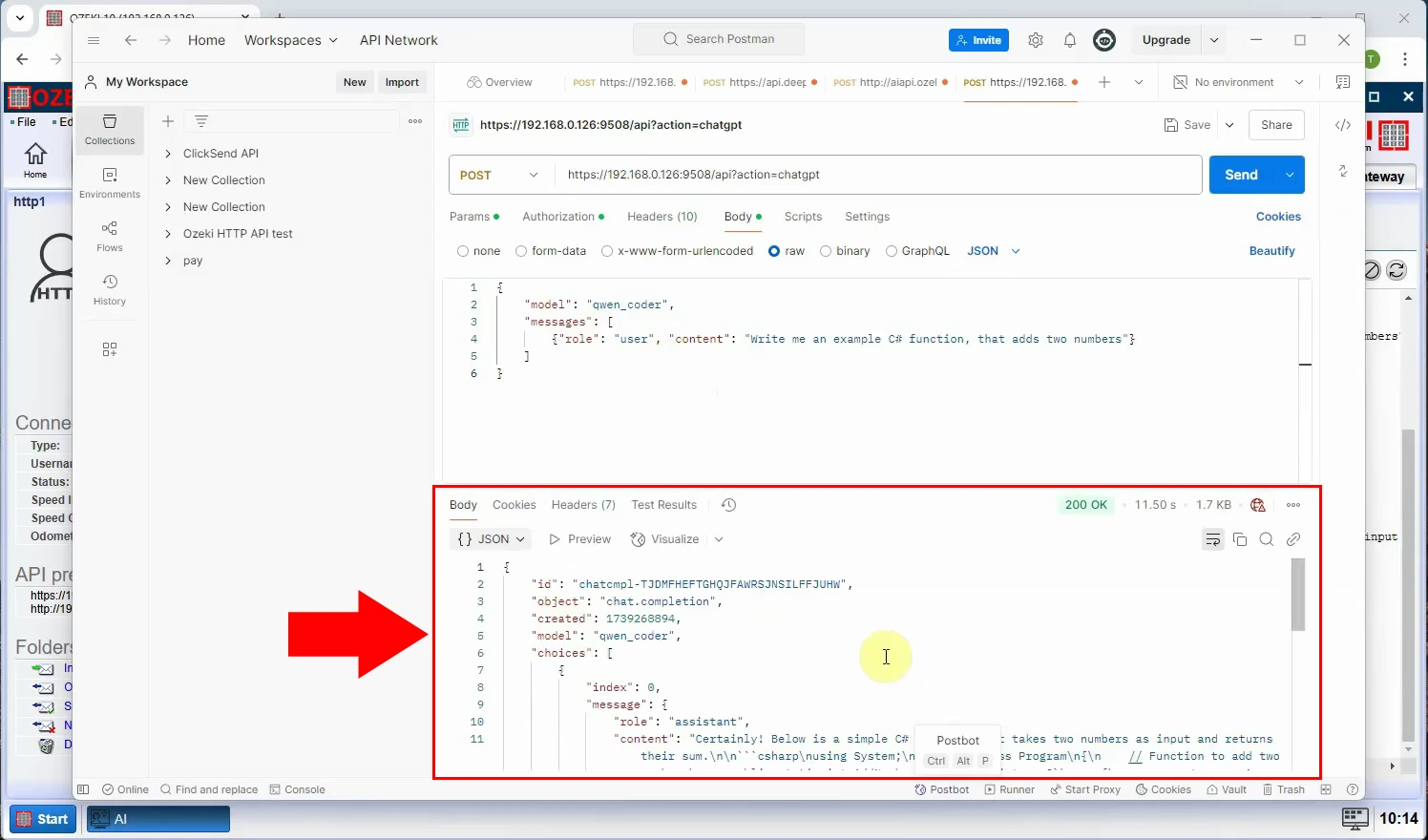Screen dimensions: 1428x840
Task: Open the Postman hamburger menu
Action: [93, 40]
